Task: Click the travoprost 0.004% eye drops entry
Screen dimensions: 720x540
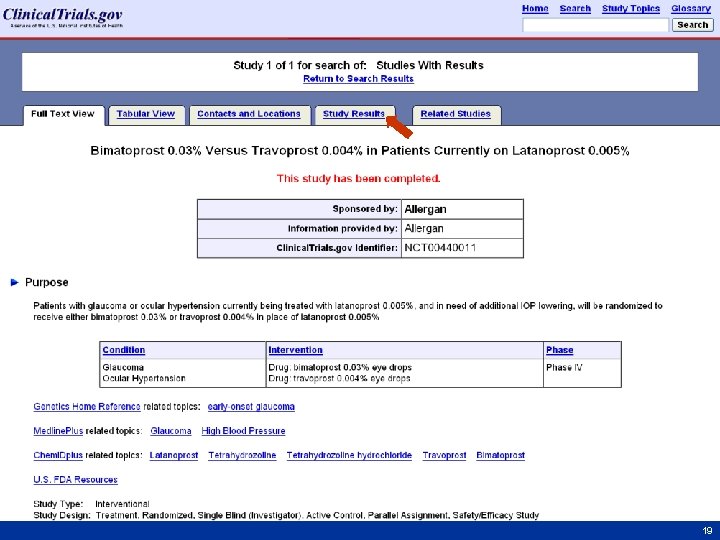Action: click(339, 378)
